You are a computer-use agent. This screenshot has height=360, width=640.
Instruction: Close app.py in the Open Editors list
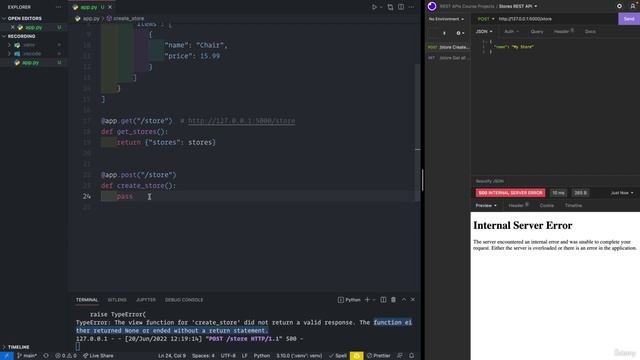point(13,27)
